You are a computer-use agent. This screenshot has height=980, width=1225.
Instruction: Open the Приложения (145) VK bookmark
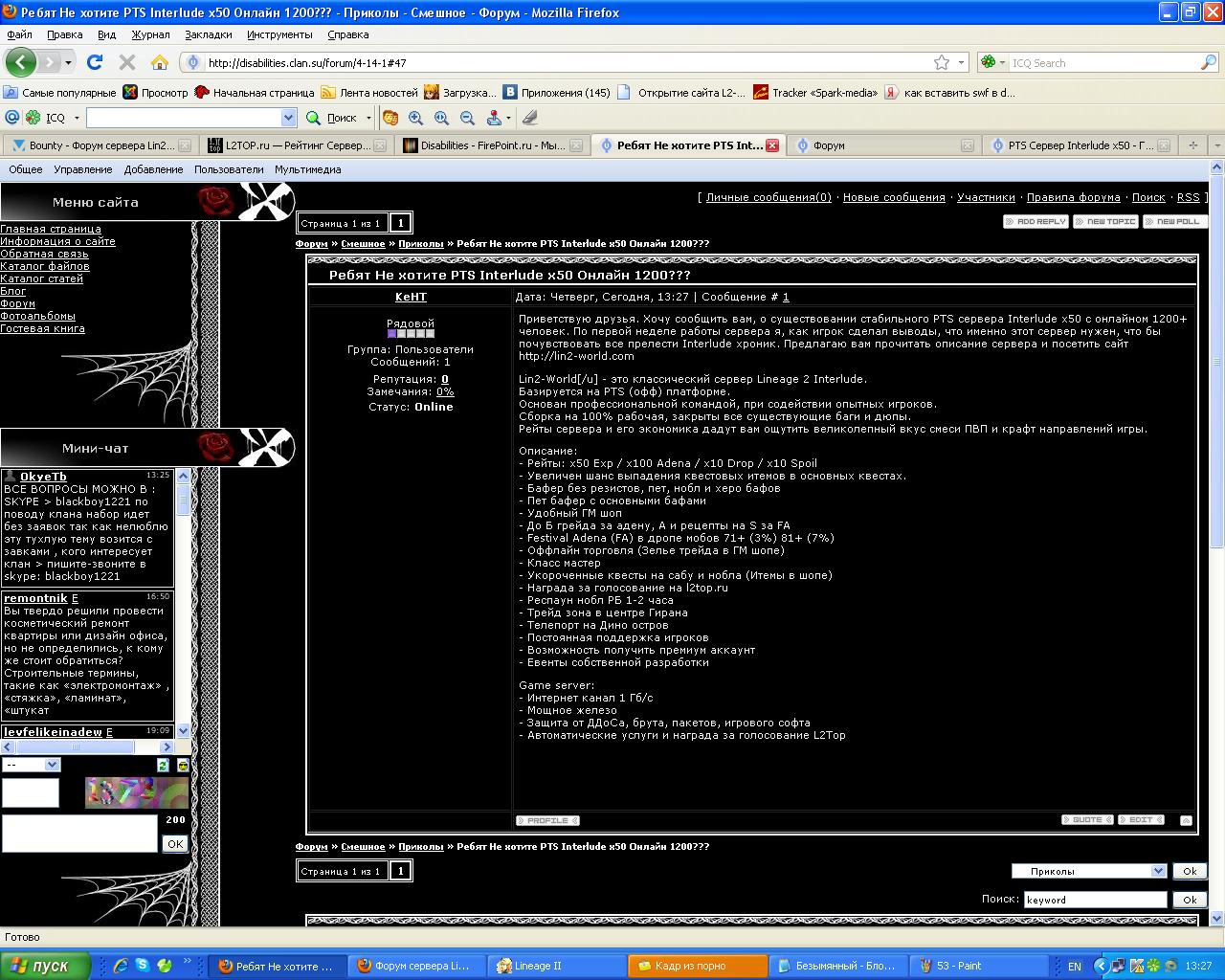[557, 93]
